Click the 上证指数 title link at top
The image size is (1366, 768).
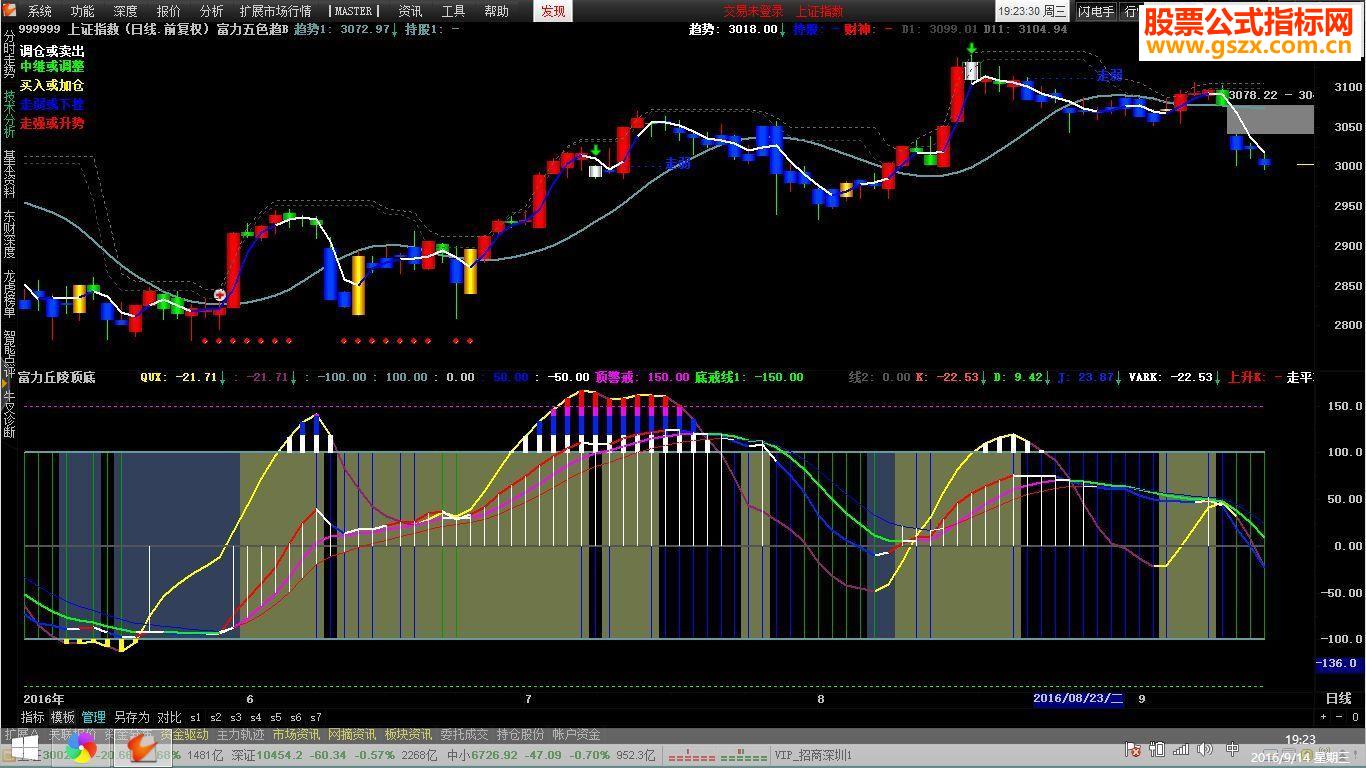click(x=819, y=11)
